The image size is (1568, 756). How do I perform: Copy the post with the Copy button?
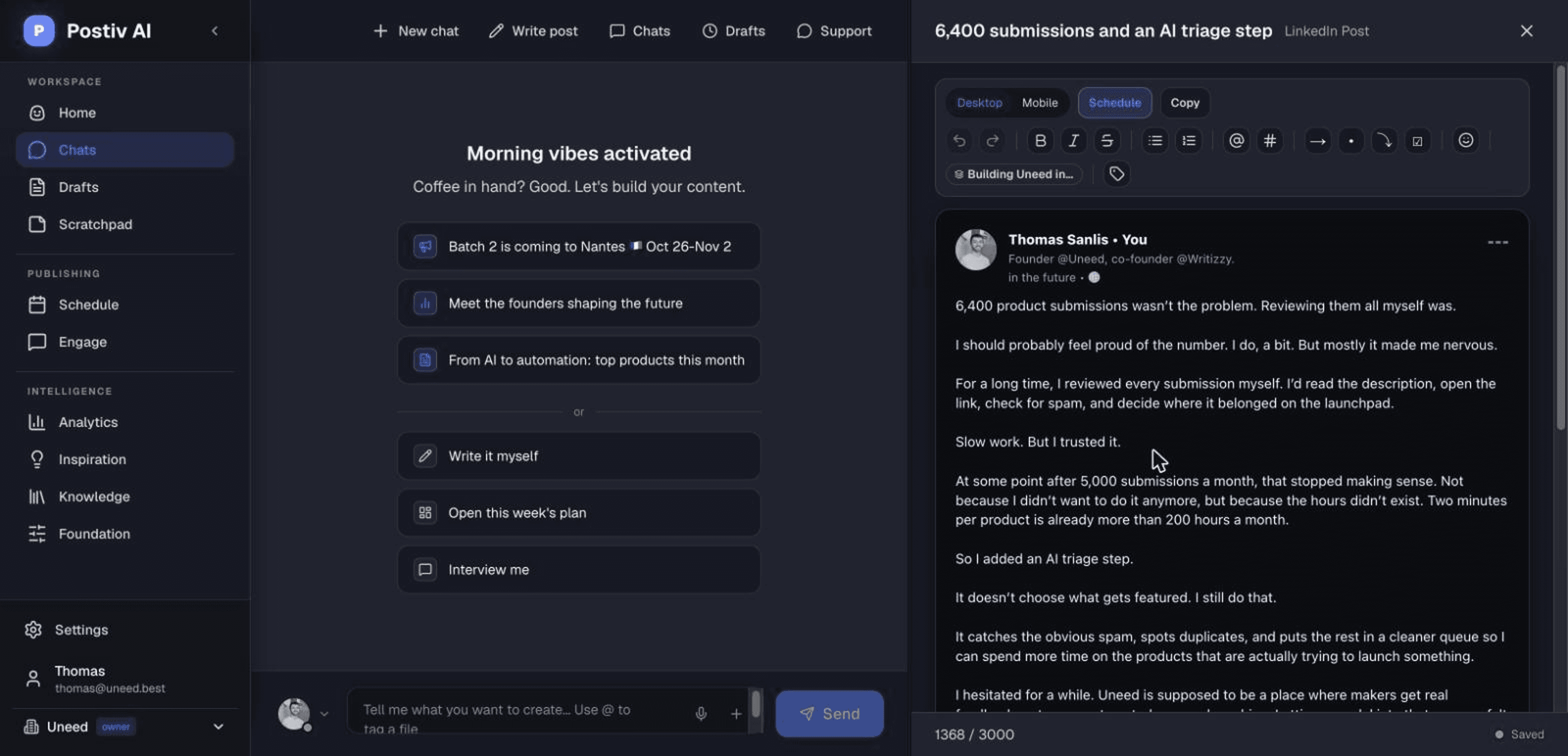[1184, 102]
